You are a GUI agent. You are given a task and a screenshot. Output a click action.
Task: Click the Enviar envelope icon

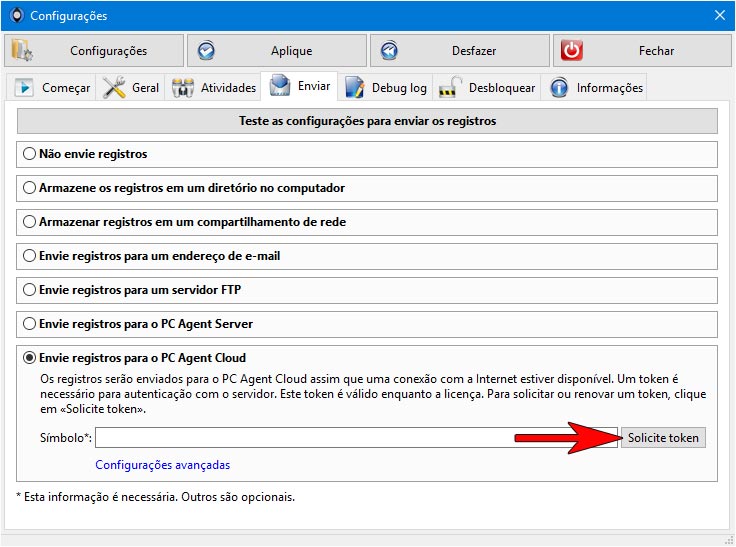pos(280,85)
